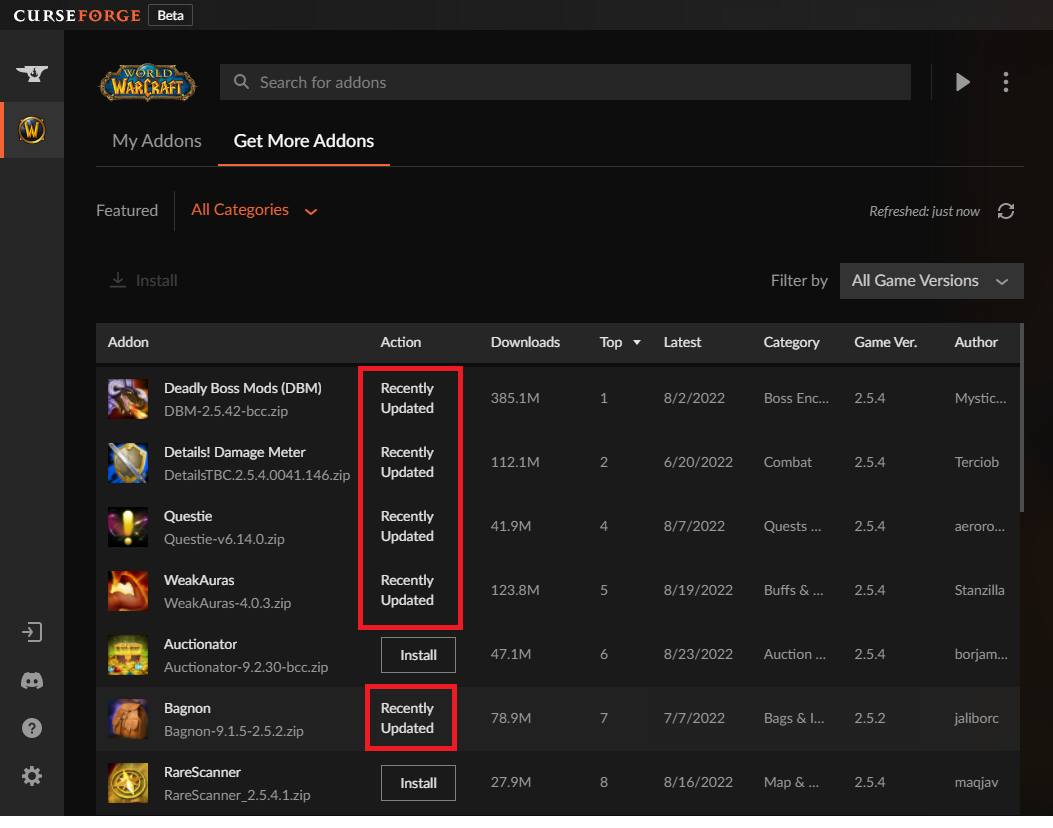The image size is (1053, 828).
Task: Click the download icon beside Install
Action: click(118, 280)
